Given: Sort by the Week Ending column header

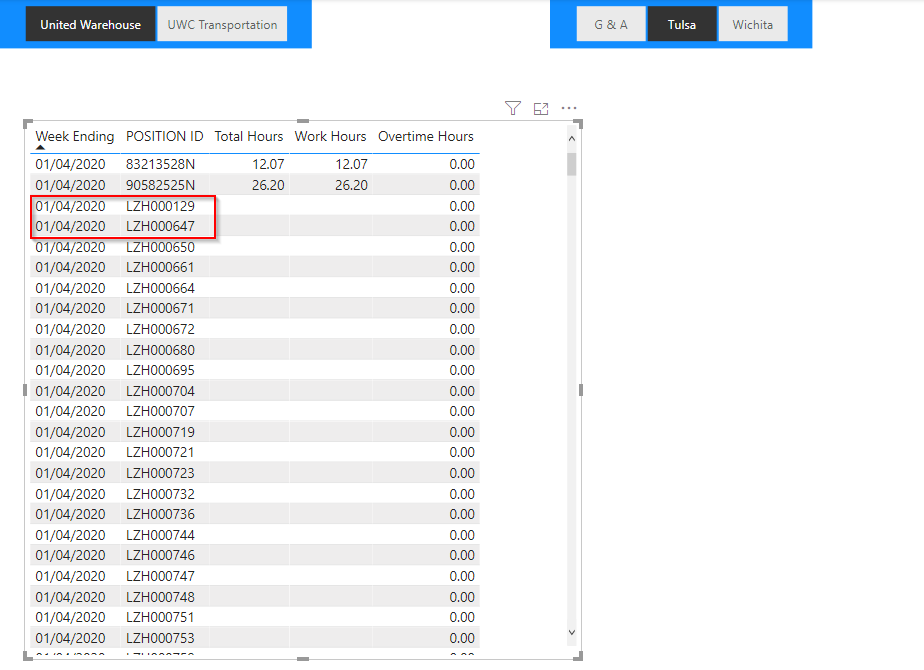Looking at the screenshot, I should pyautogui.click(x=75, y=136).
